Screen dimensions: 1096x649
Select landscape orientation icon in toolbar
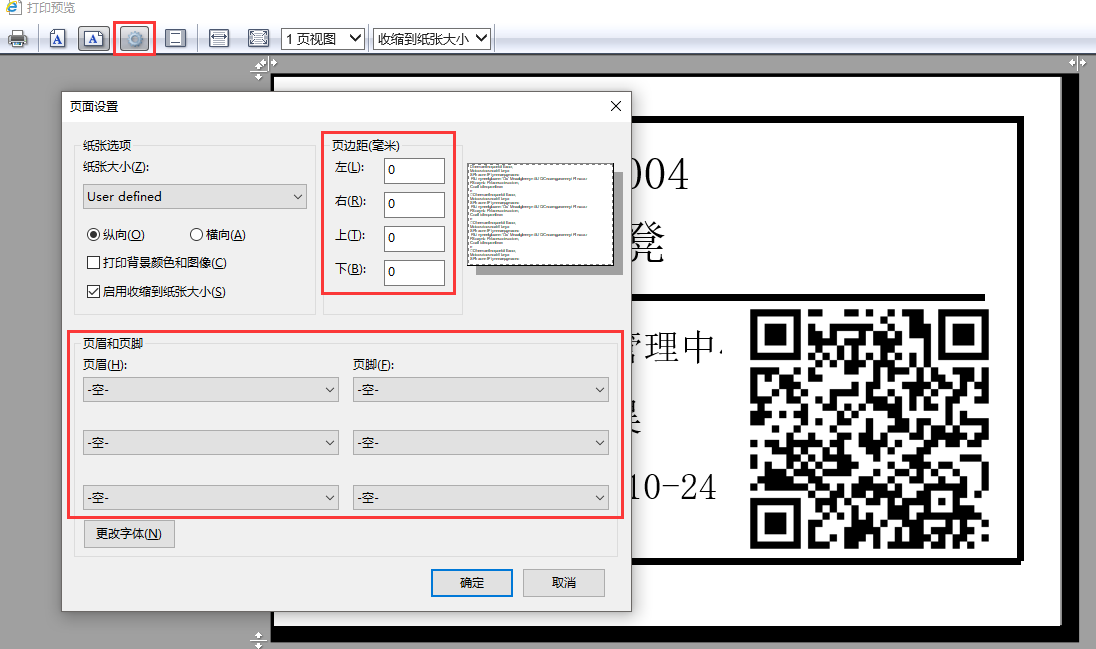[94, 38]
